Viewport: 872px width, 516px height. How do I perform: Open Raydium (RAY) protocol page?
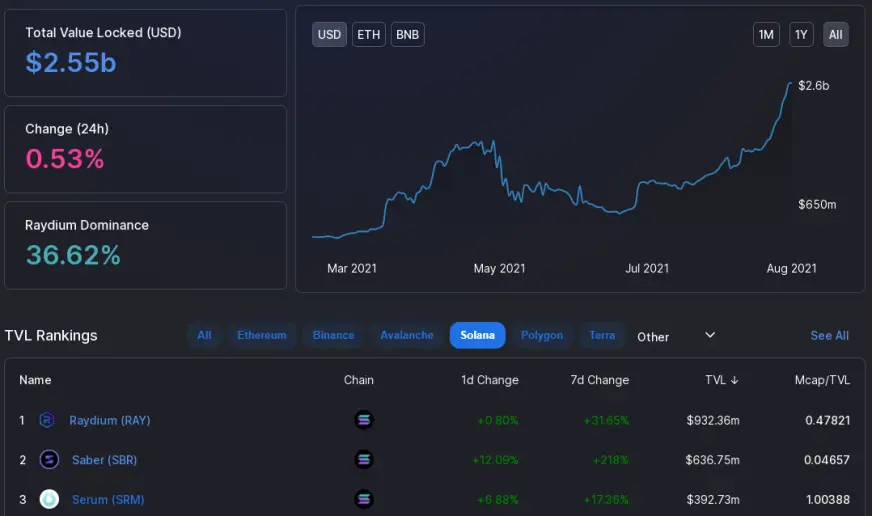pos(110,420)
